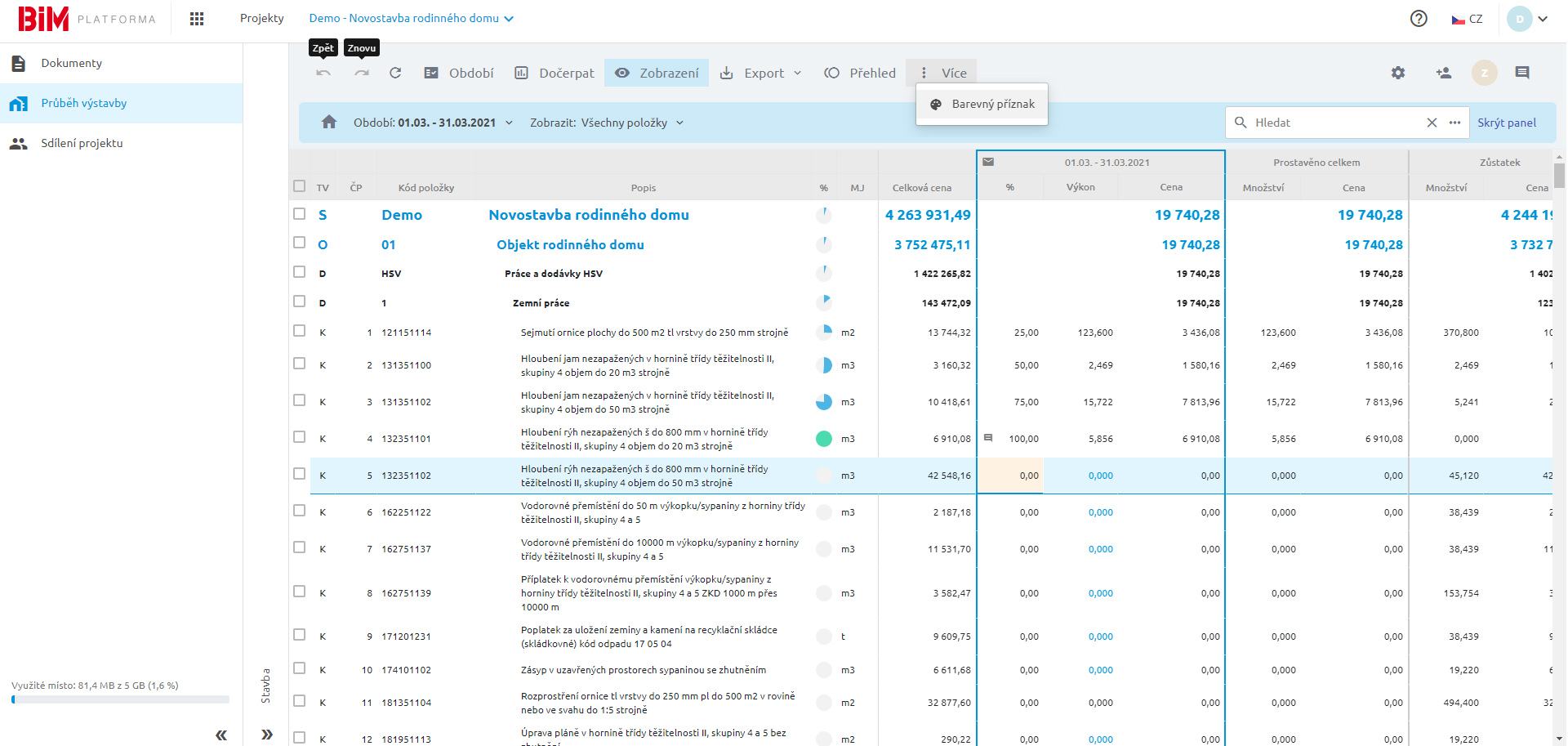Click the Dočerpat button
Image resolution: width=1568 pixels, height=746 pixels.
pos(555,74)
